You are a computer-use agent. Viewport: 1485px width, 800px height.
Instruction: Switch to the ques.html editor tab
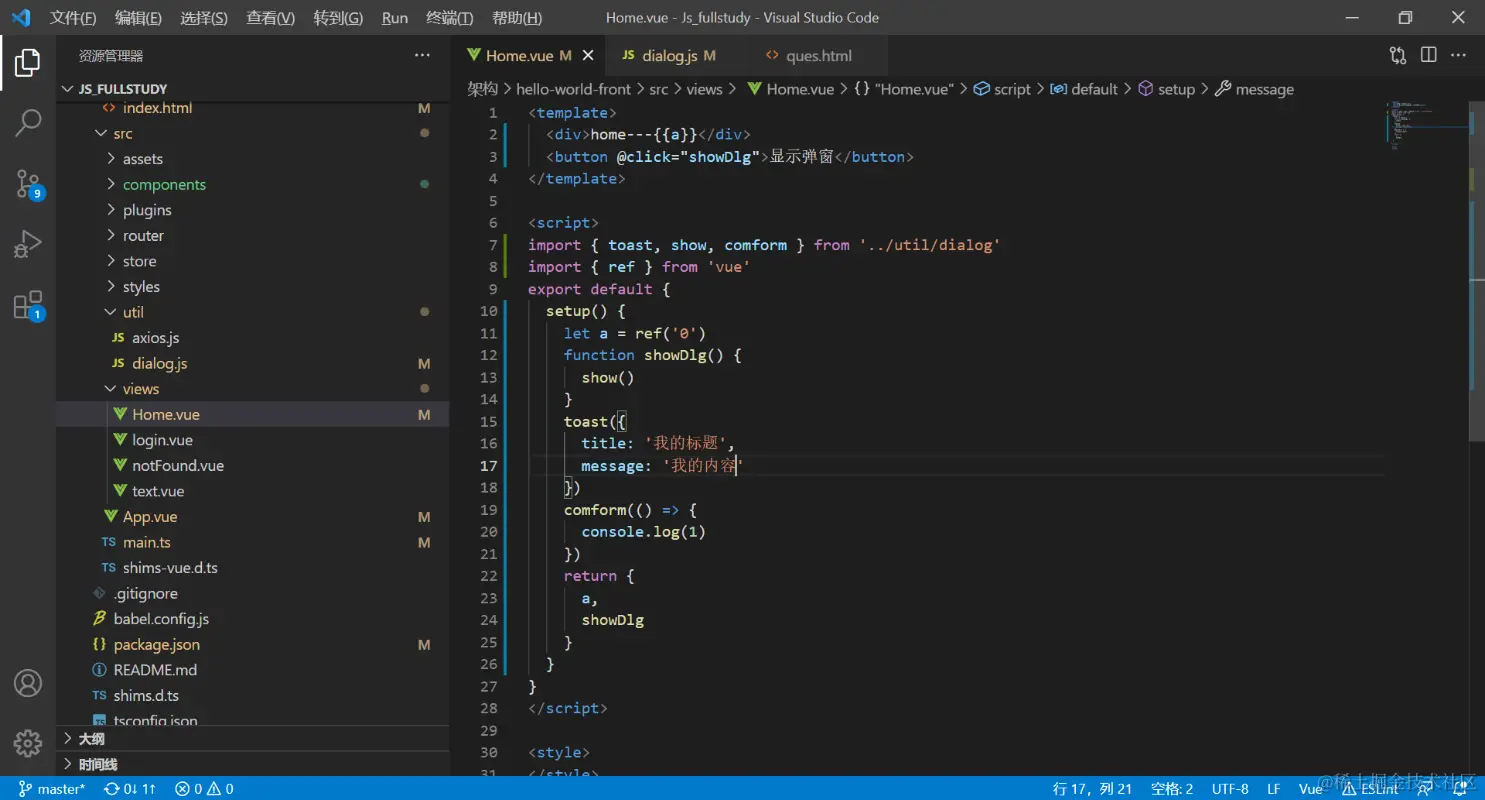[x=819, y=56]
